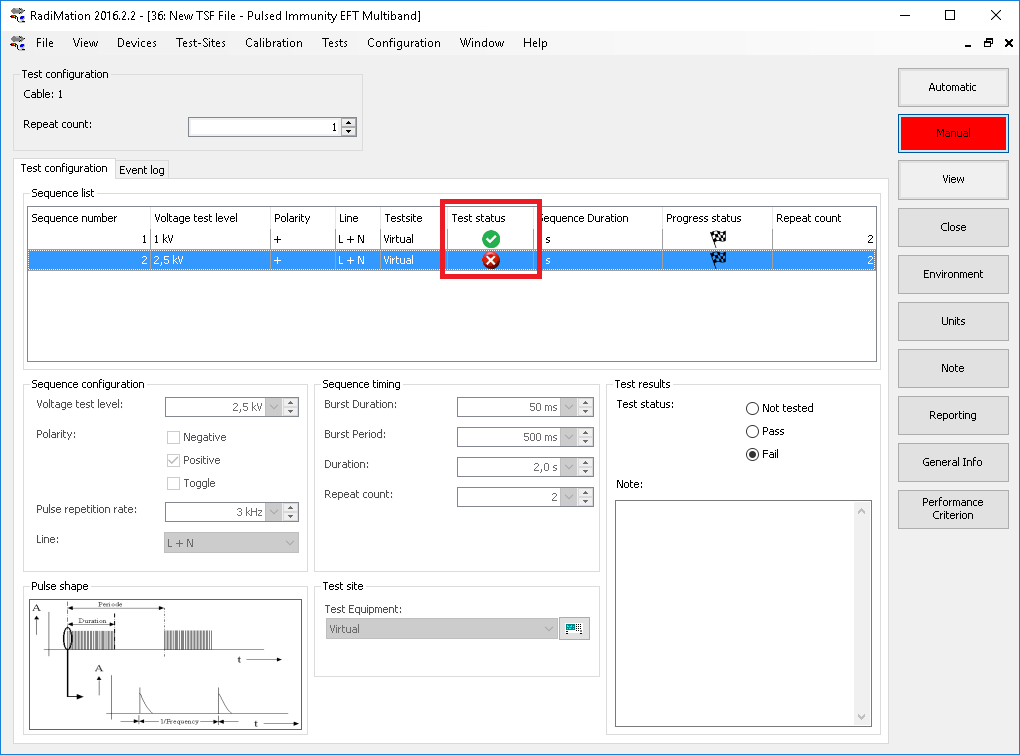
Task: Open the Test-Sites menu
Action: (x=200, y=43)
